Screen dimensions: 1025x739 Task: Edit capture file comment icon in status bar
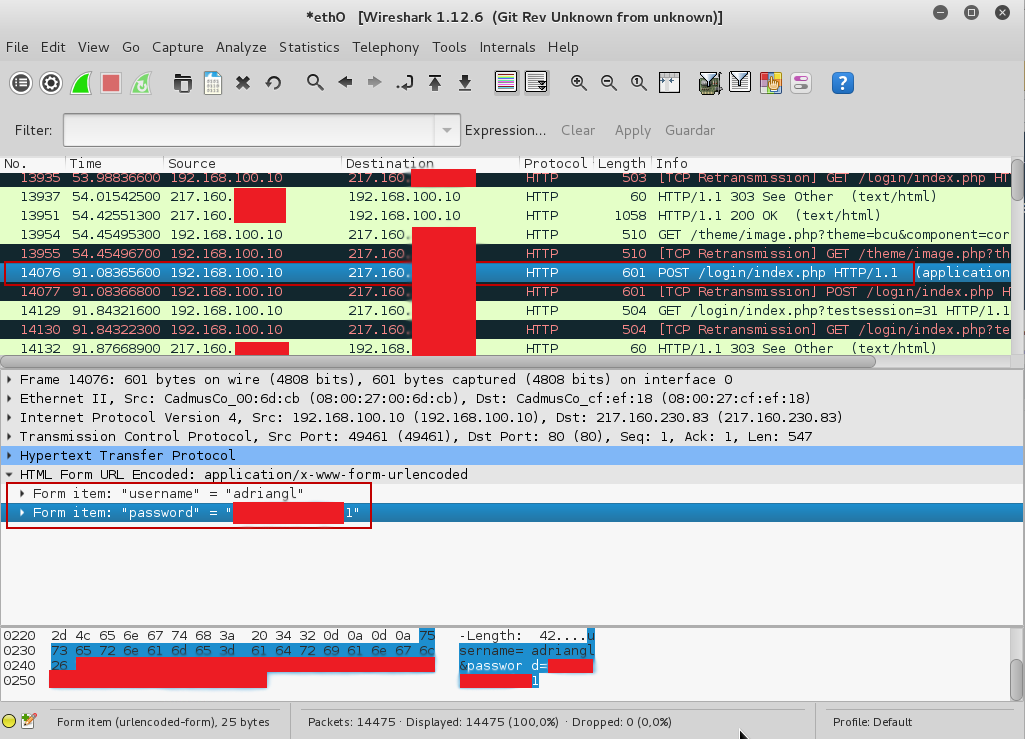tap(28, 721)
